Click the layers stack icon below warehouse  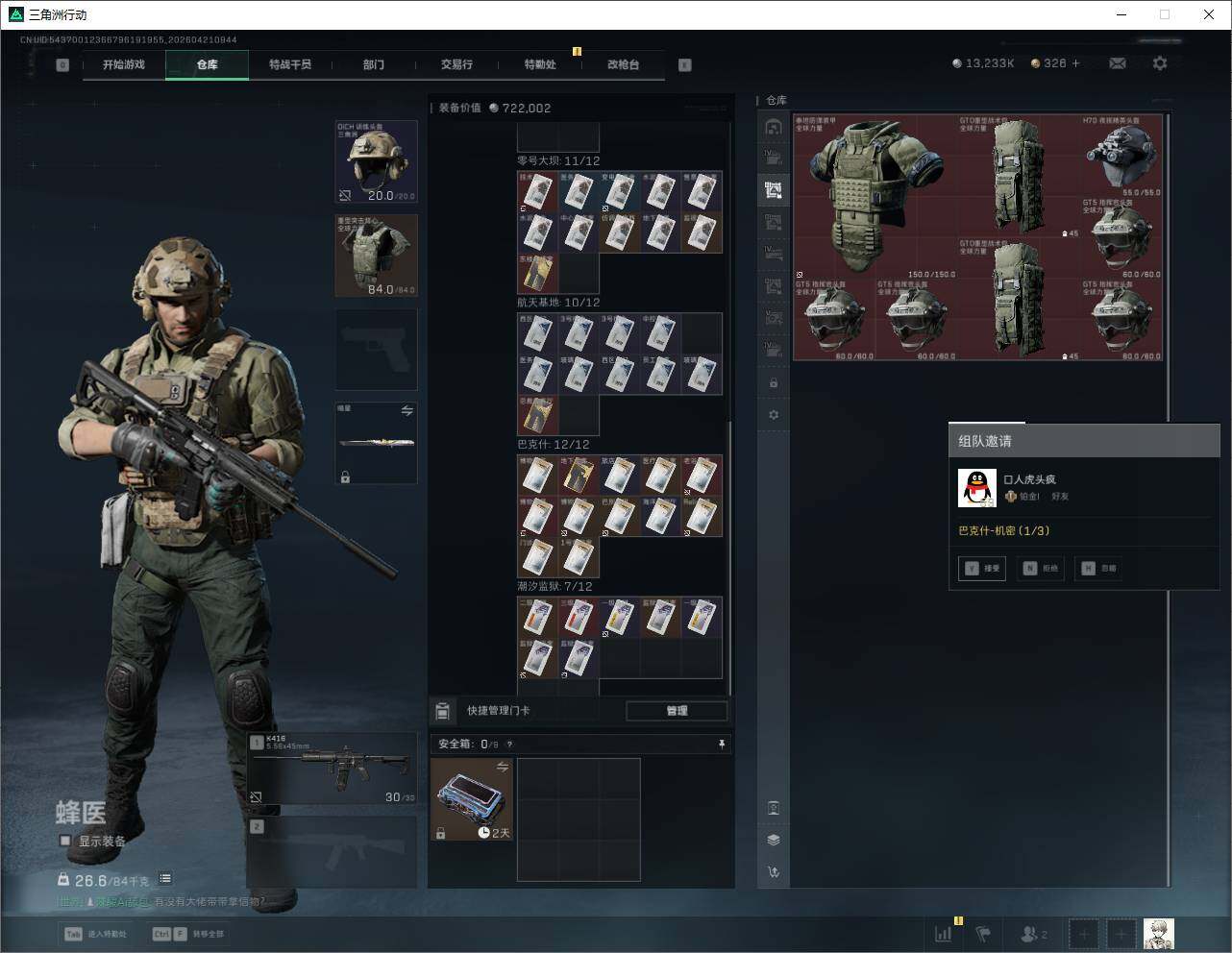coord(774,840)
